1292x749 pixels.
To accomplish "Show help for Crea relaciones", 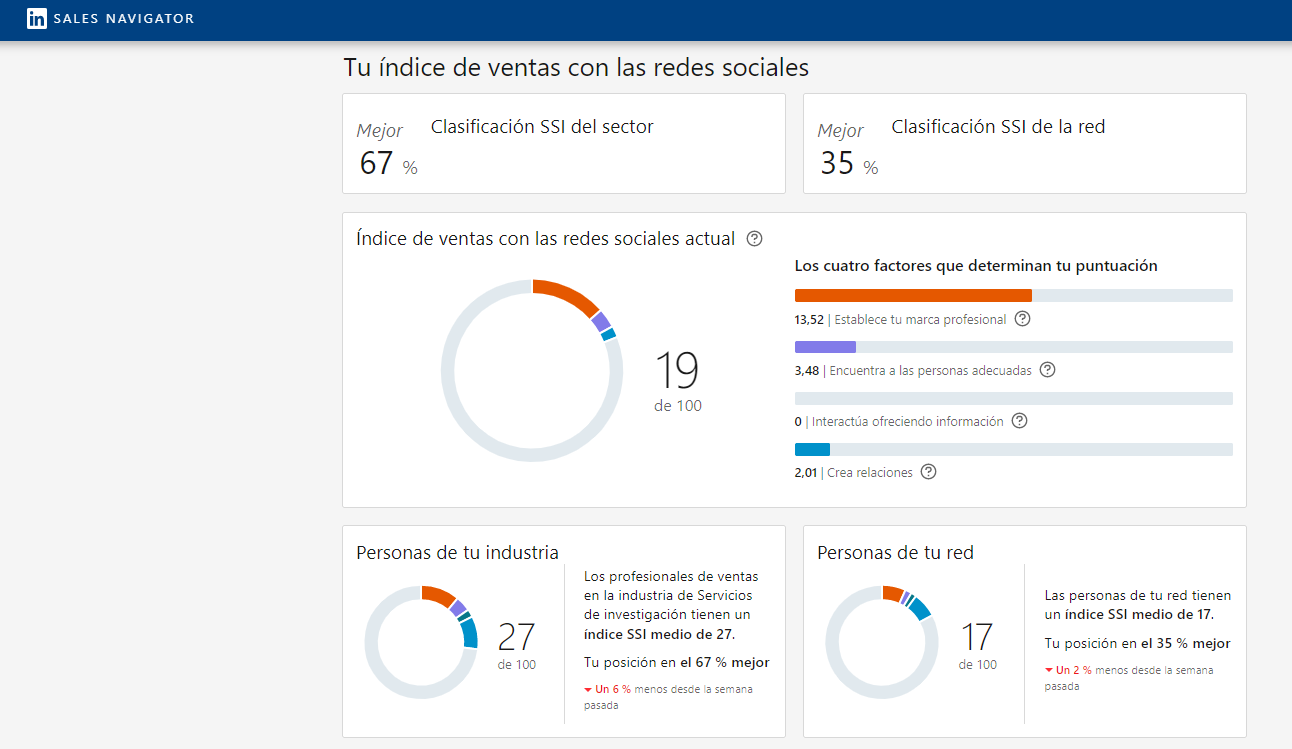I will click(928, 472).
